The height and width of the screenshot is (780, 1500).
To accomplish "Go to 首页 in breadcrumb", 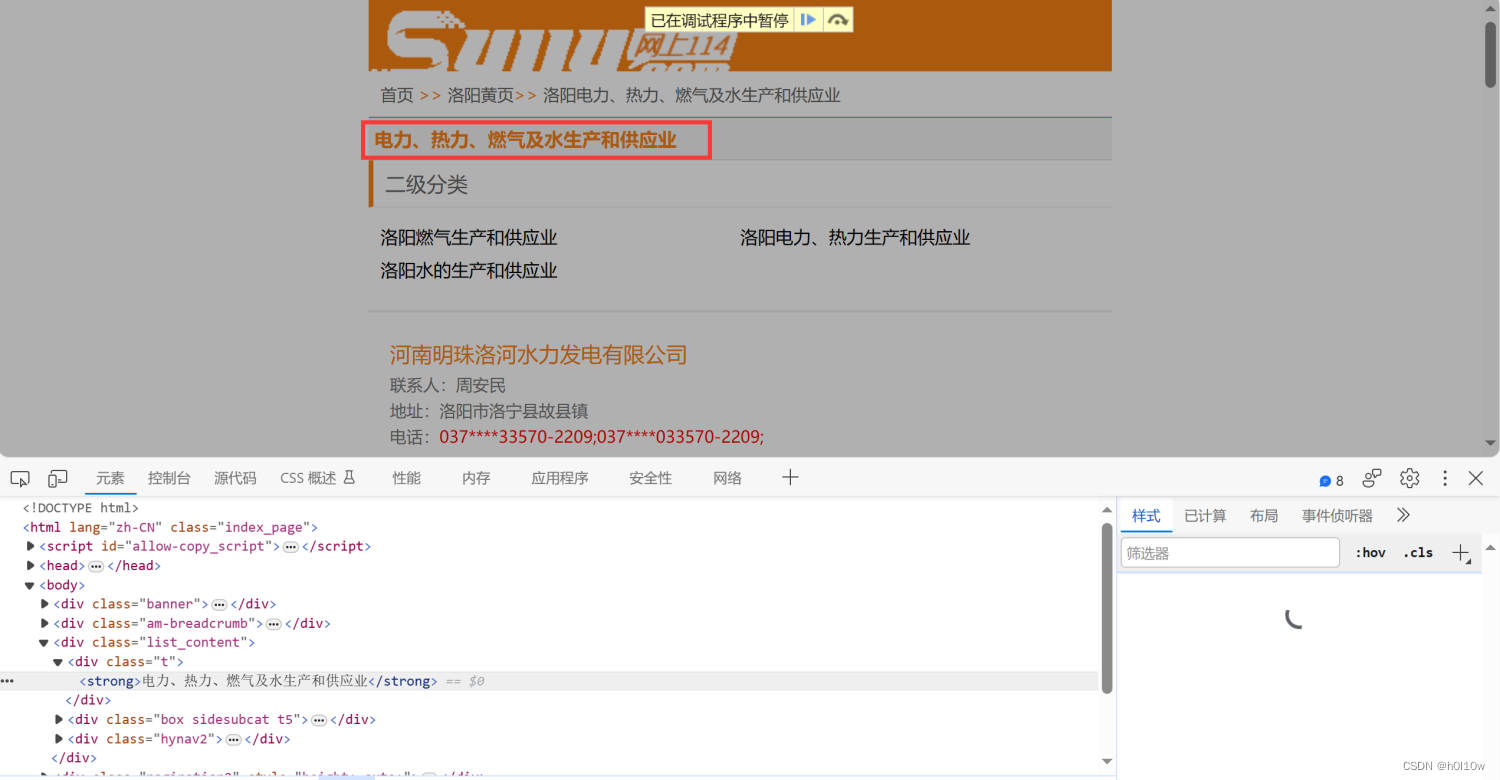I will click(397, 95).
